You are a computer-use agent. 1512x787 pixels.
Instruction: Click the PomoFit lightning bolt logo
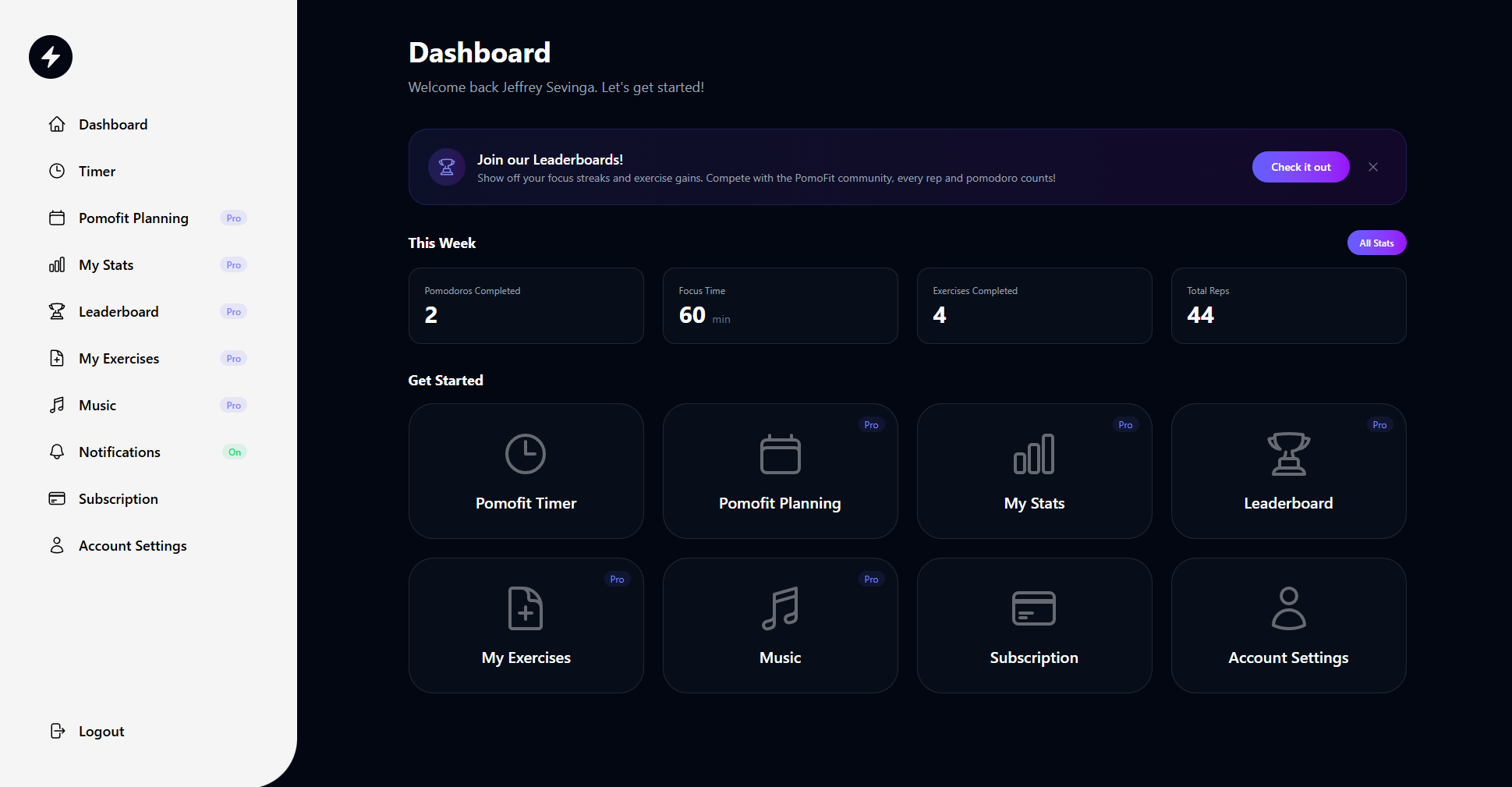click(51, 57)
